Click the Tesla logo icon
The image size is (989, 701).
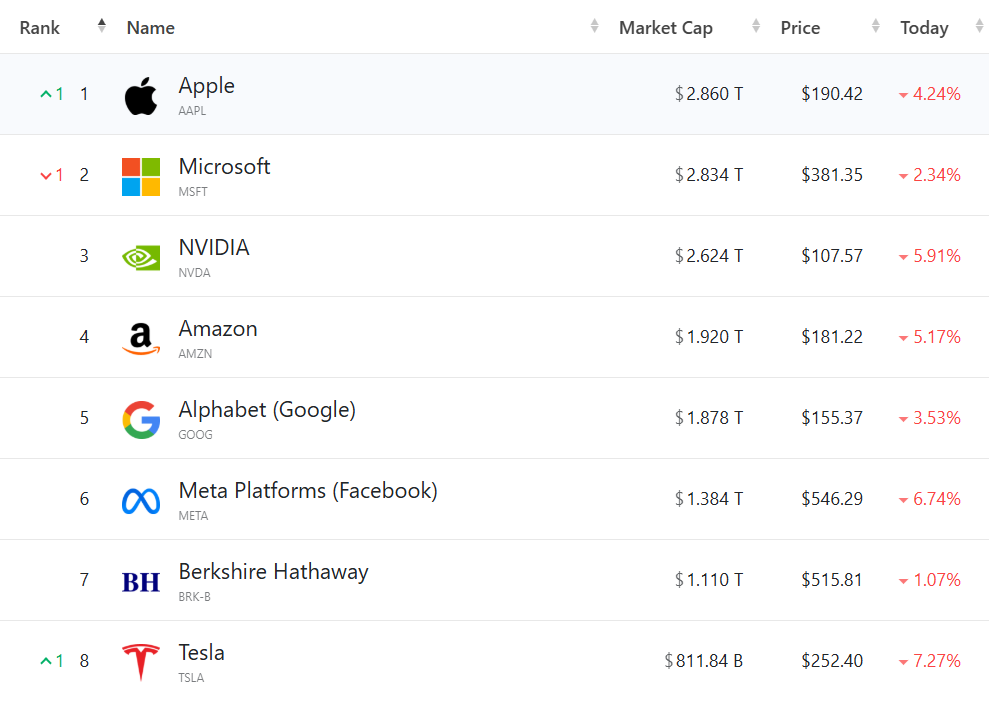pos(141,663)
